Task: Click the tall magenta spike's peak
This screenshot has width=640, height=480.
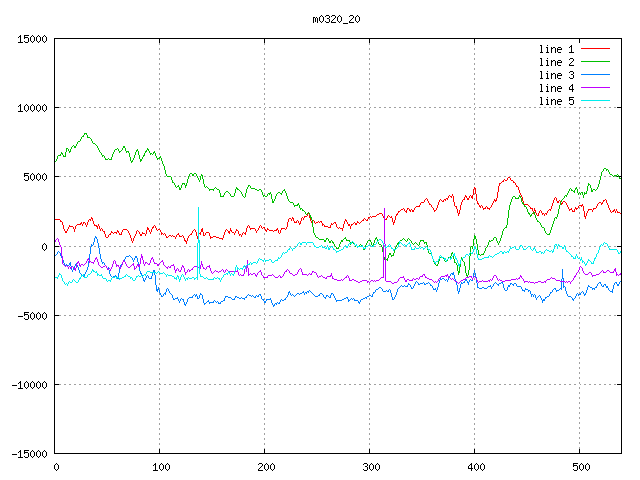Action: (384, 210)
